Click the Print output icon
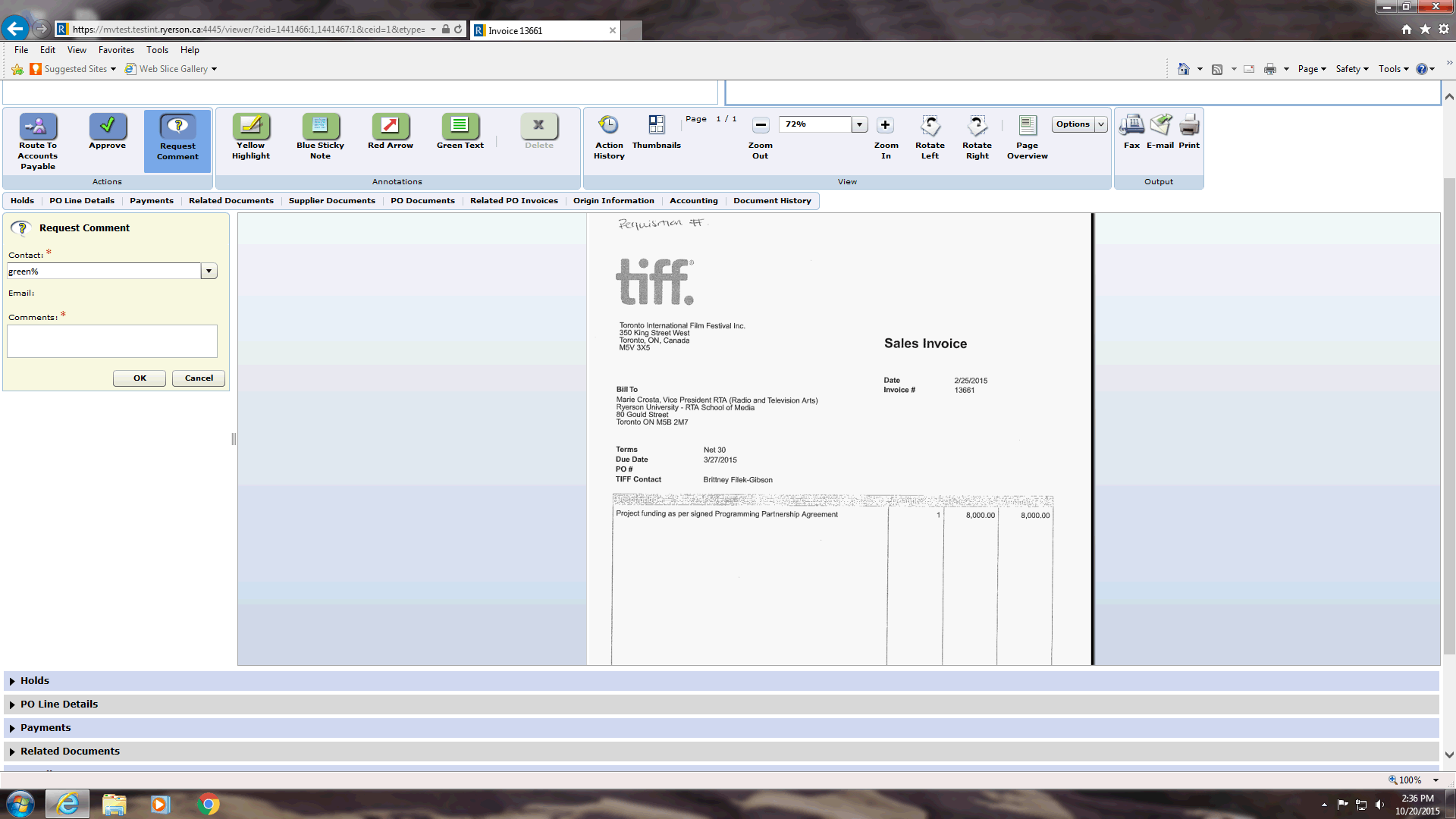The height and width of the screenshot is (819, 1456). [1188, 126]
